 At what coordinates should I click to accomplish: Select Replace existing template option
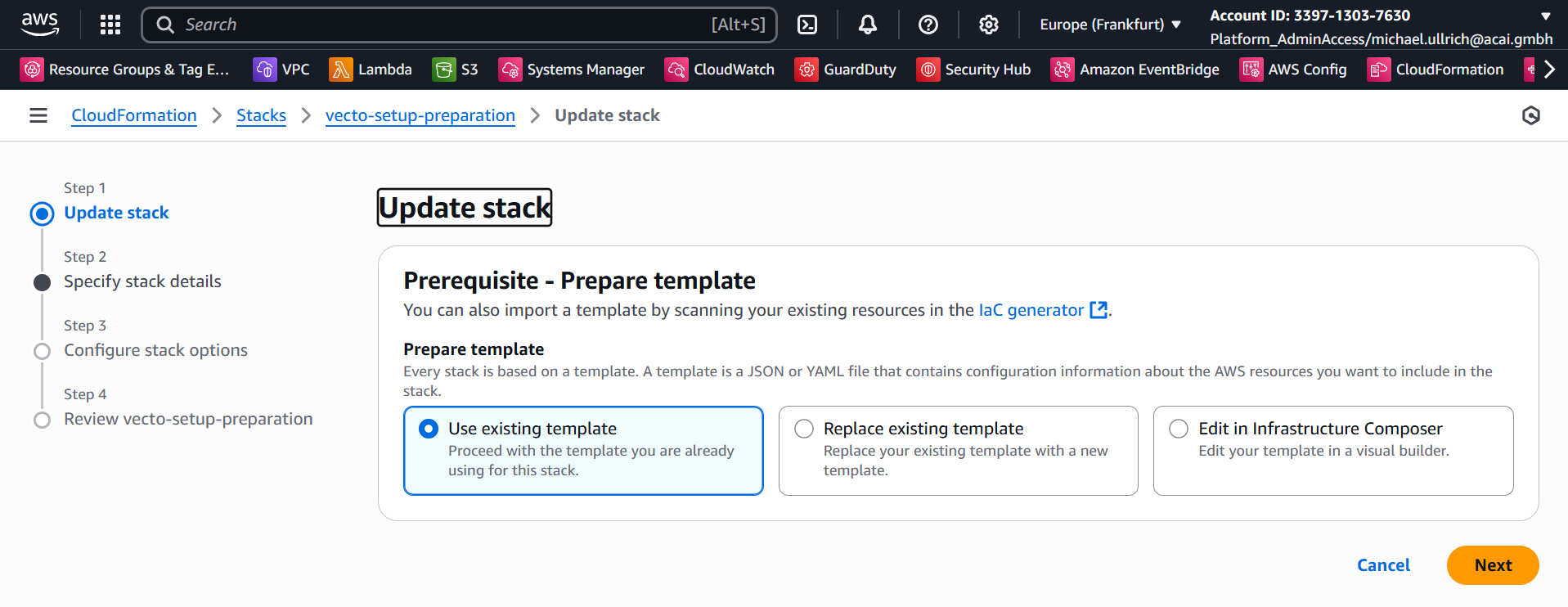click(x=958, y=451)
